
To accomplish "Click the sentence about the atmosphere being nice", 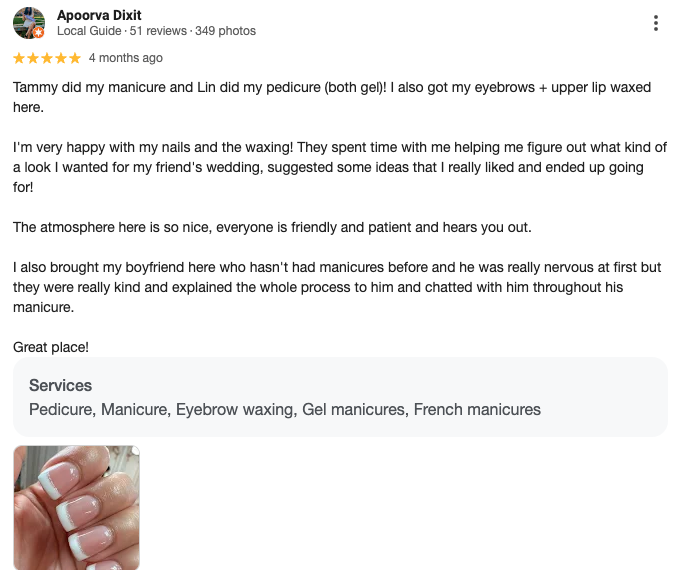I will click(272, 227).
